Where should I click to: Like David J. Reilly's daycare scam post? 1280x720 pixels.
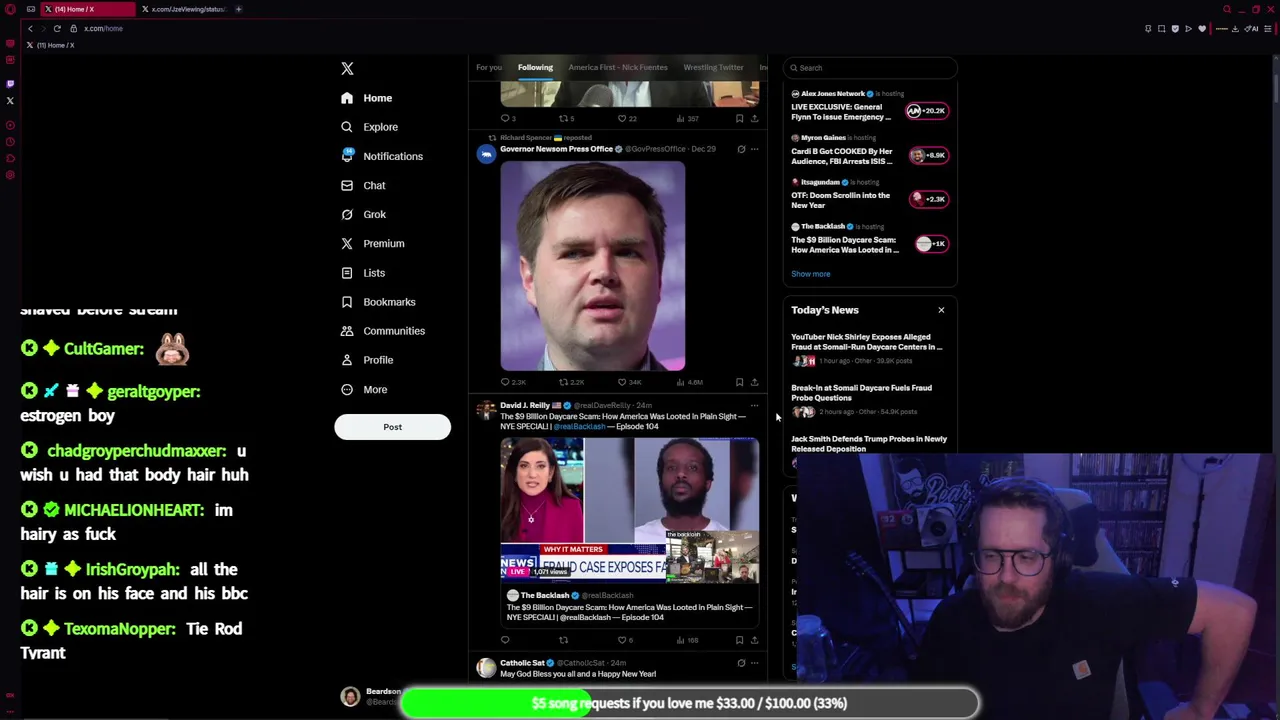point(624,640)
